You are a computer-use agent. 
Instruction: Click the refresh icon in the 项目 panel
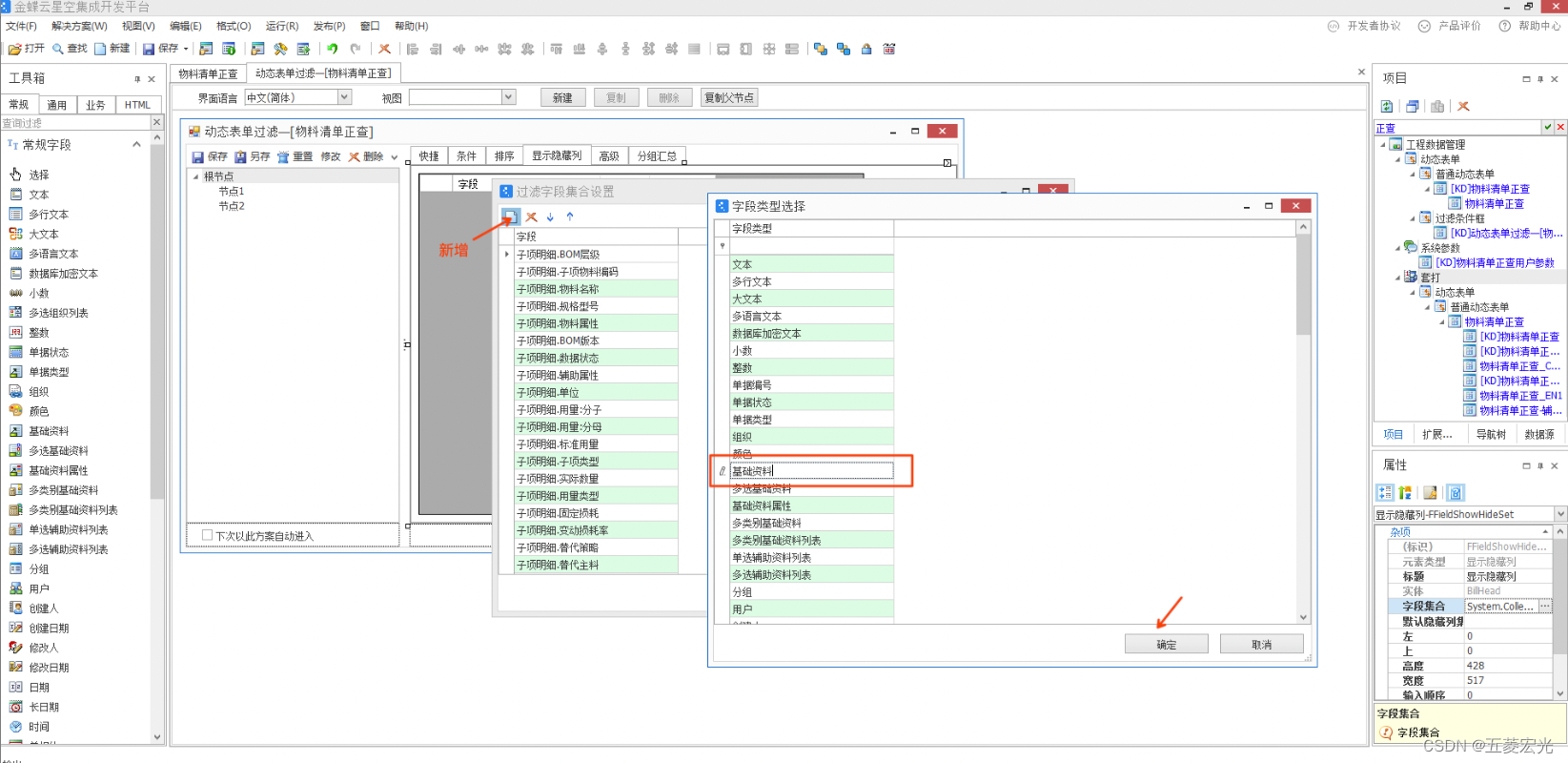pos(1387,106)
